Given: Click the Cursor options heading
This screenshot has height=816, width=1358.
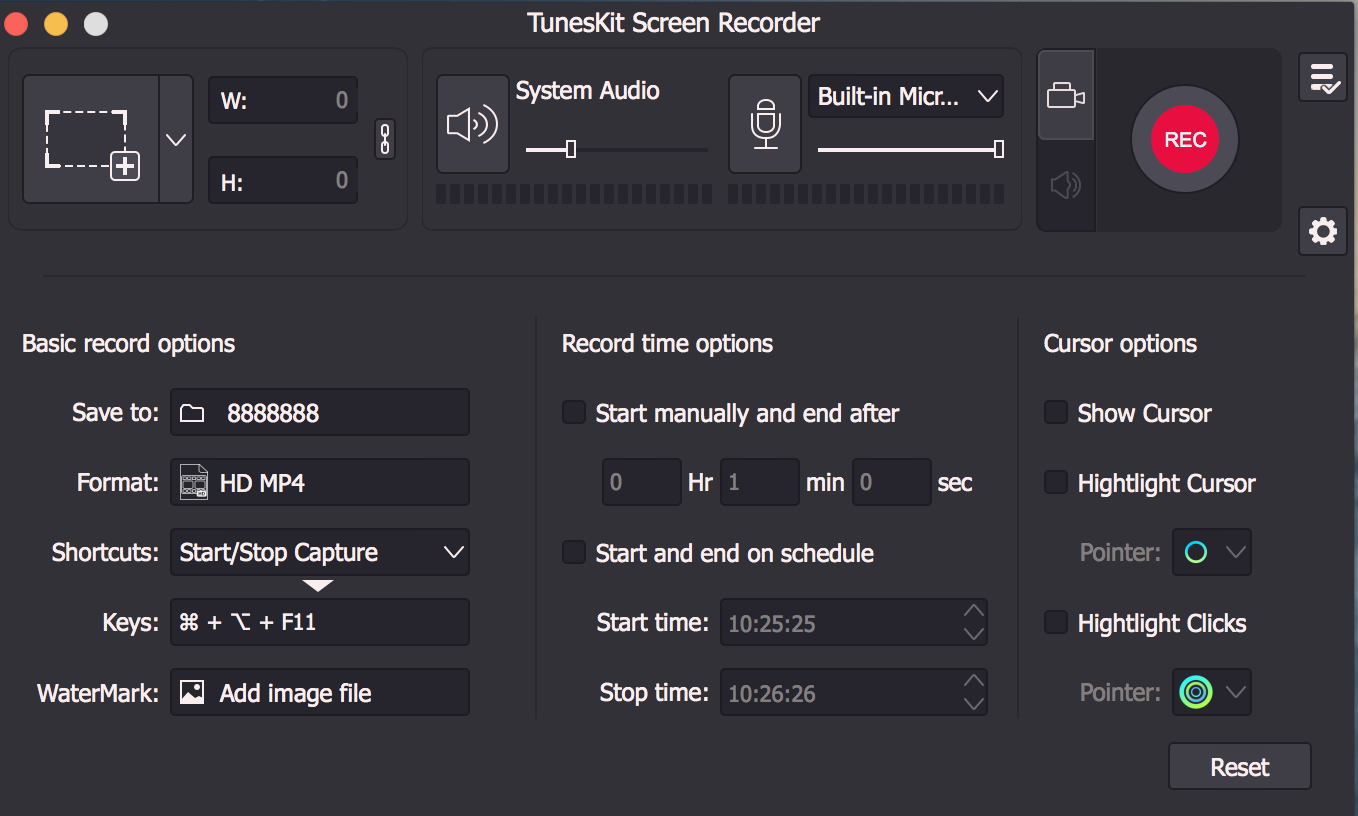Looking at the screenshot, I should tap(1120, 344).
